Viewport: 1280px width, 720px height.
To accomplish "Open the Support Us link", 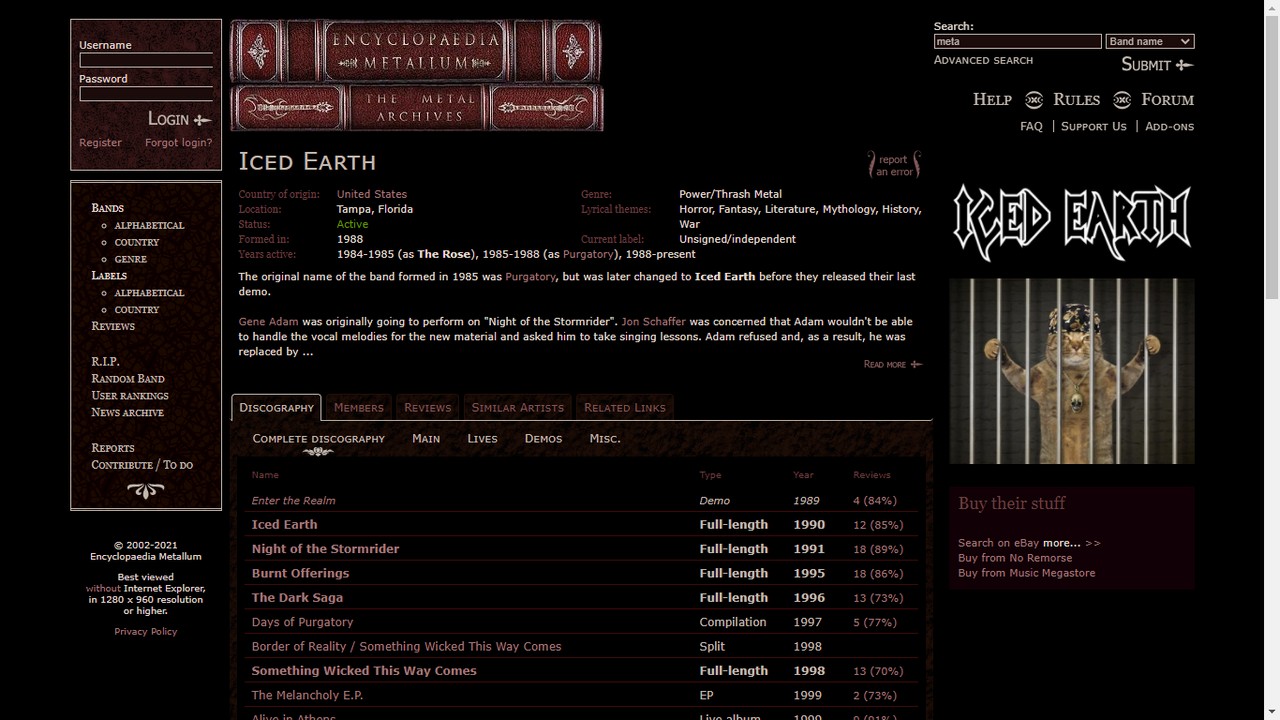I will pos(1093,126).
